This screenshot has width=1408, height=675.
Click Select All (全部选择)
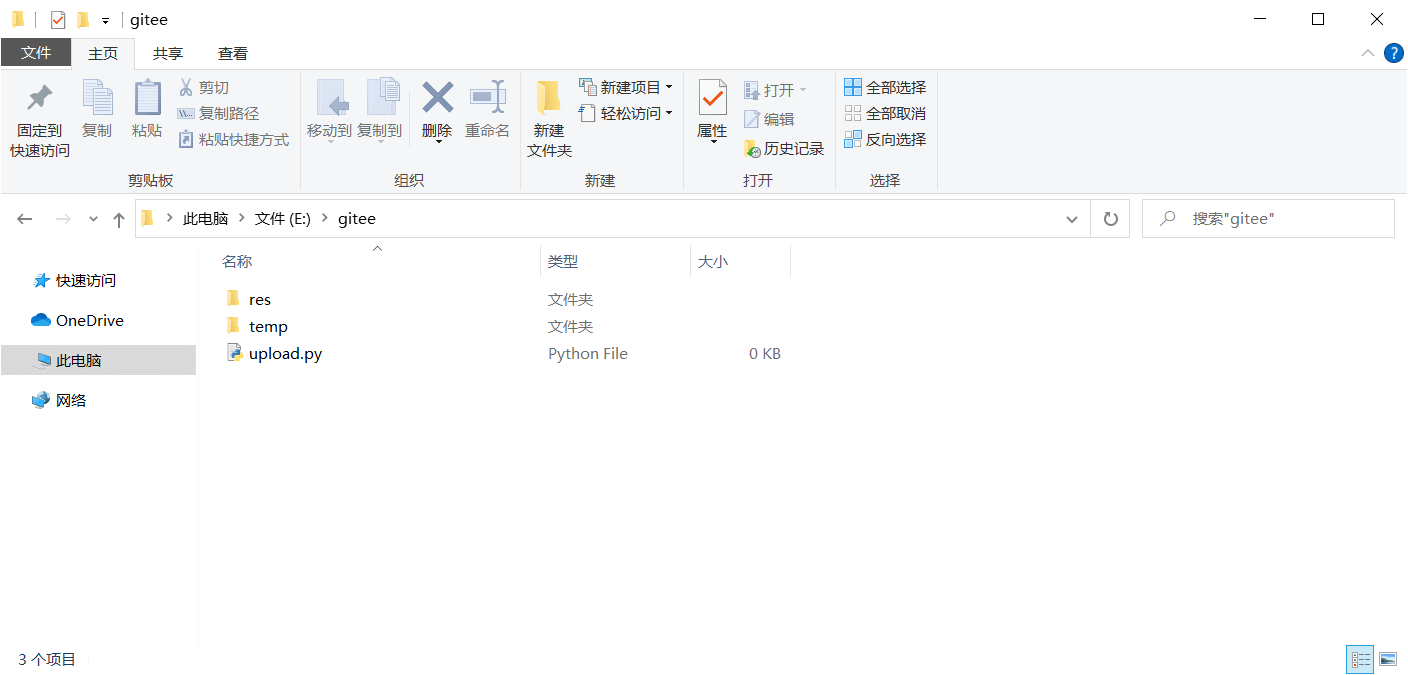pyautogui.click(x=885, y=88)
